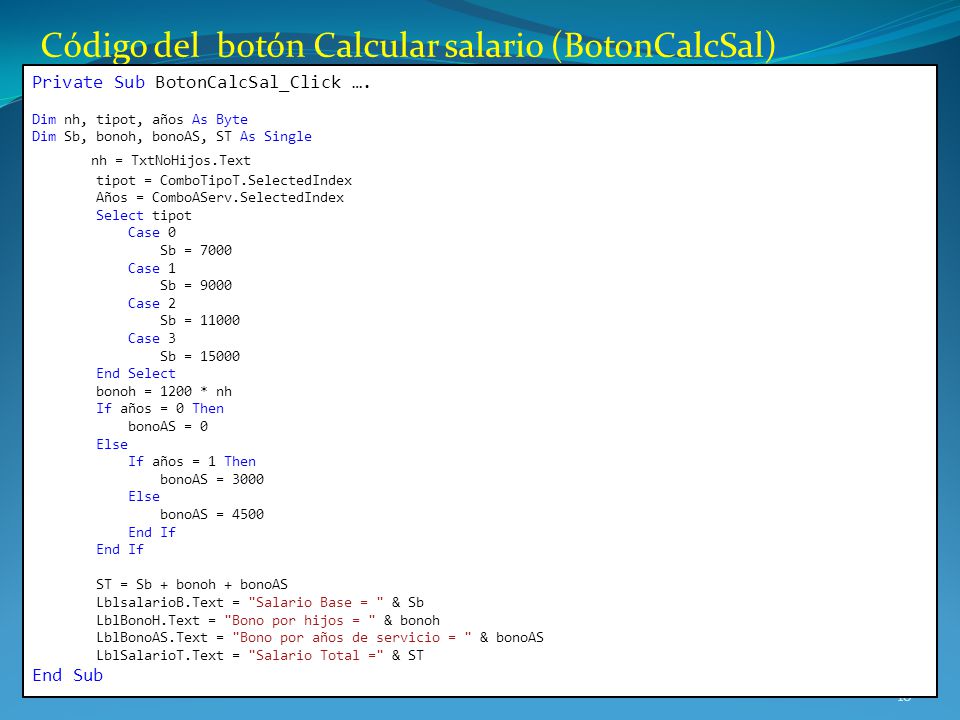Click the line 'bonoAS = 4500'
The image size is (960, 720).
click(x=212, y=514)
